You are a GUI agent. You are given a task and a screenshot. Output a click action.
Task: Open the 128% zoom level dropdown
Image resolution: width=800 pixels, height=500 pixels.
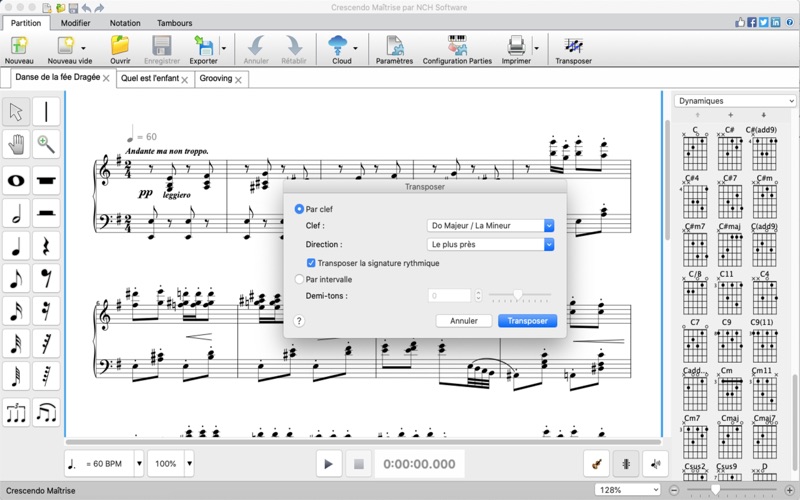click(x=628, y=490)
